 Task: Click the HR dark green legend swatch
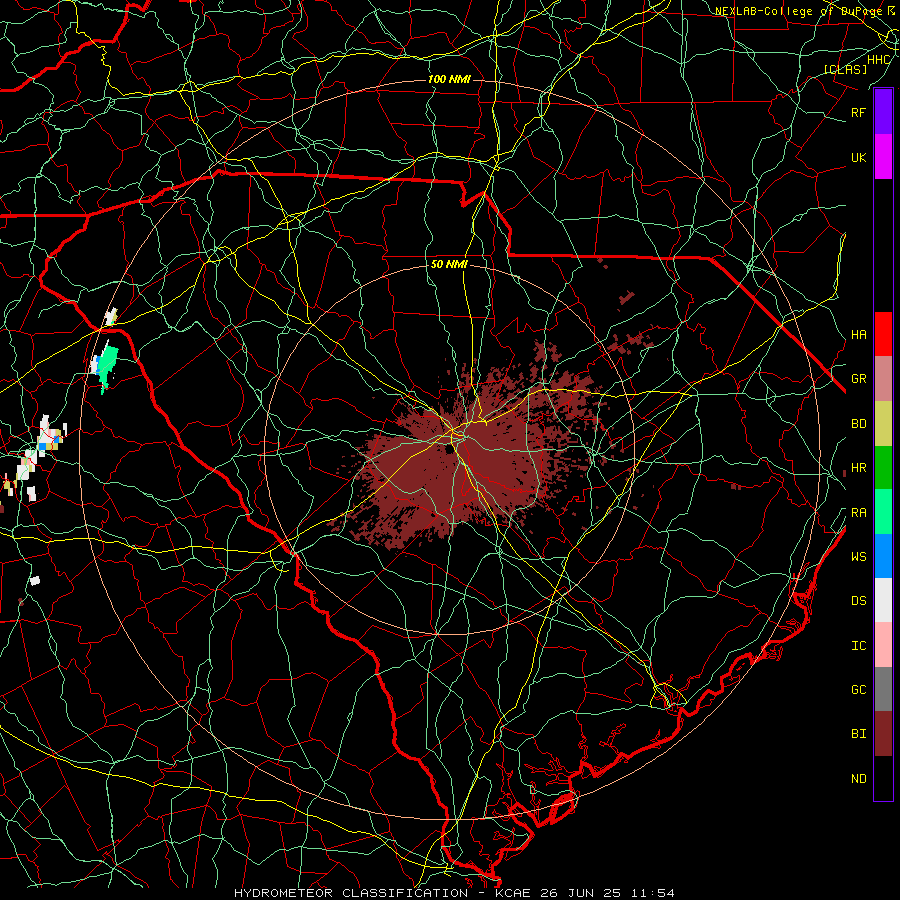(883, 467)
